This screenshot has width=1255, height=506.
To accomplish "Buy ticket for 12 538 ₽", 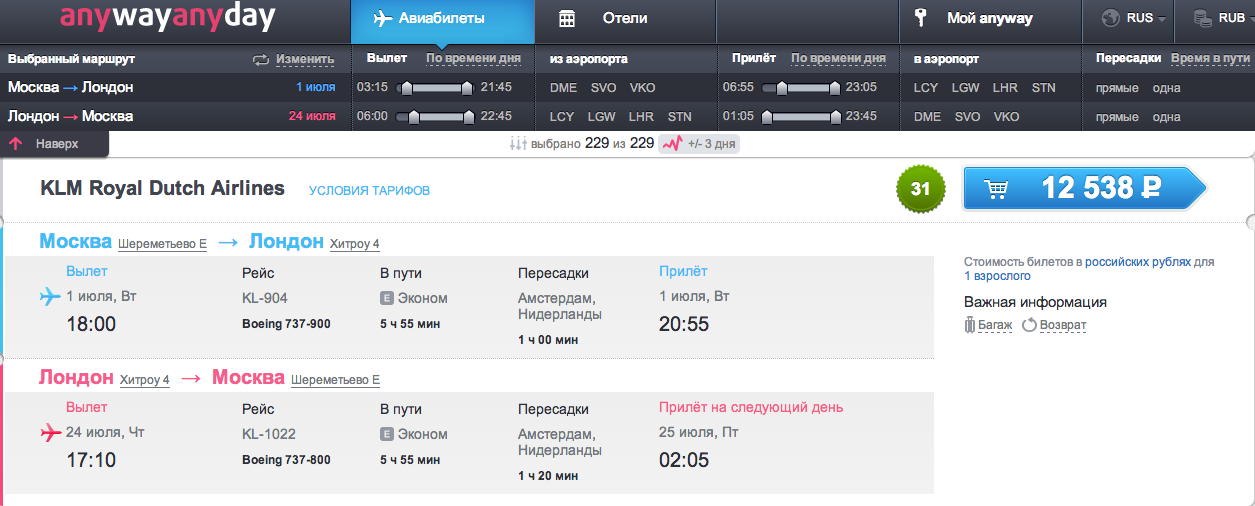I will point(1084,188).
